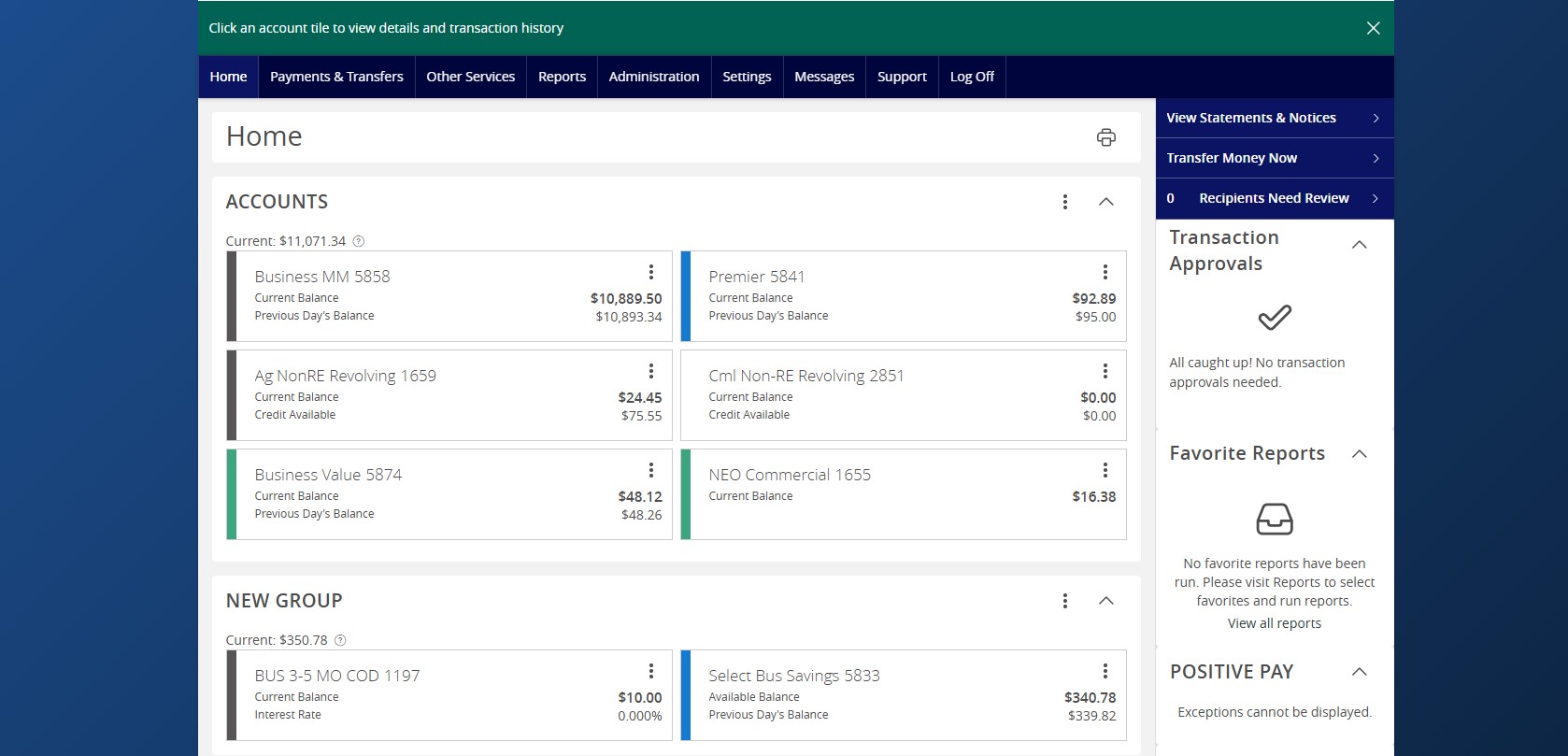Viewport: 1568px width, 756px height.
Task: Open options menu for NEW GROUP
Action: 1064,601
